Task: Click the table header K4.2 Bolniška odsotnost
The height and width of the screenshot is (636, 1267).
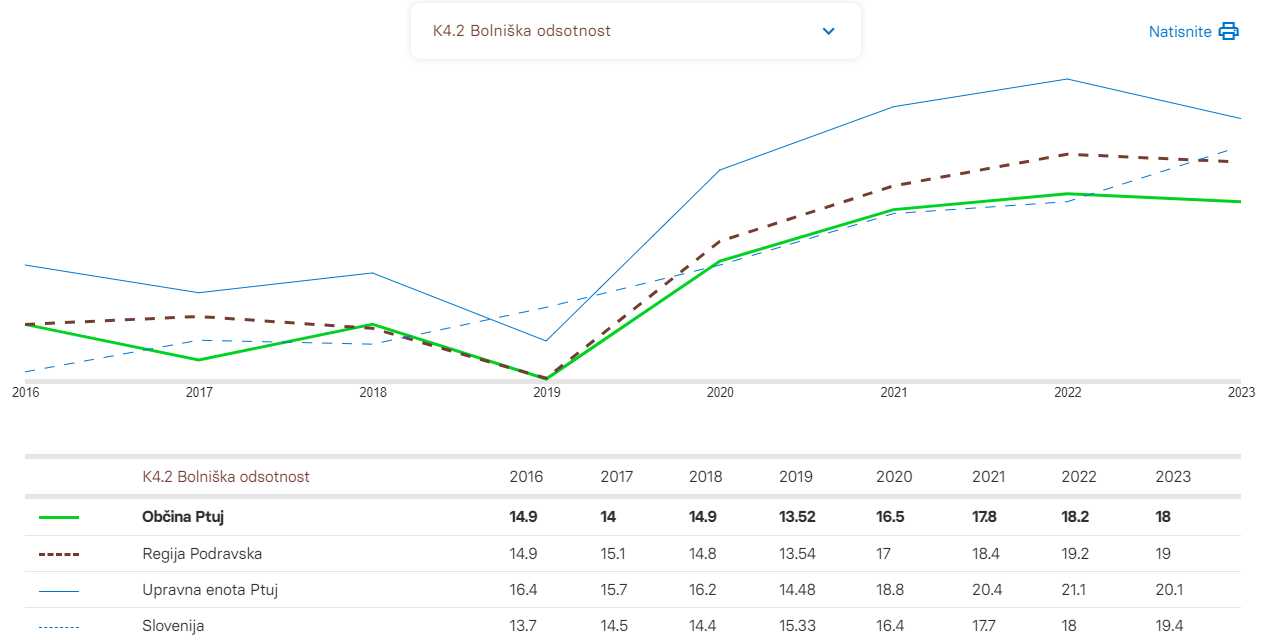Action: tap(226, 477)
